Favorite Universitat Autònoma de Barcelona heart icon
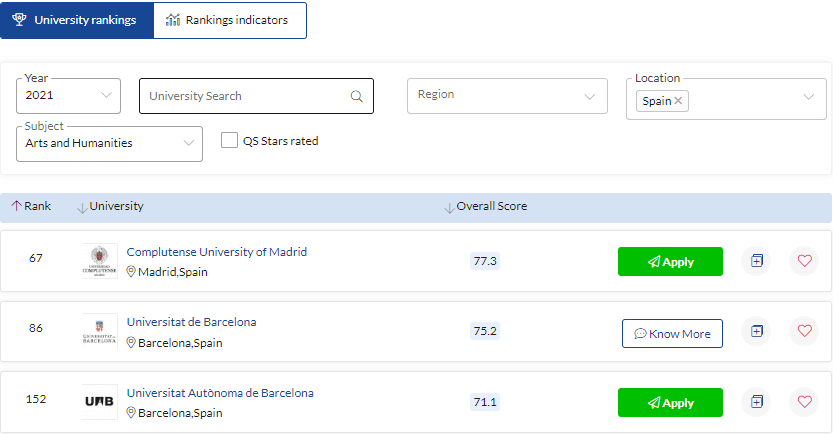Image resolution: width=833 pixels, height=434 pixels. pyautogui.click(x=804, y=402)
